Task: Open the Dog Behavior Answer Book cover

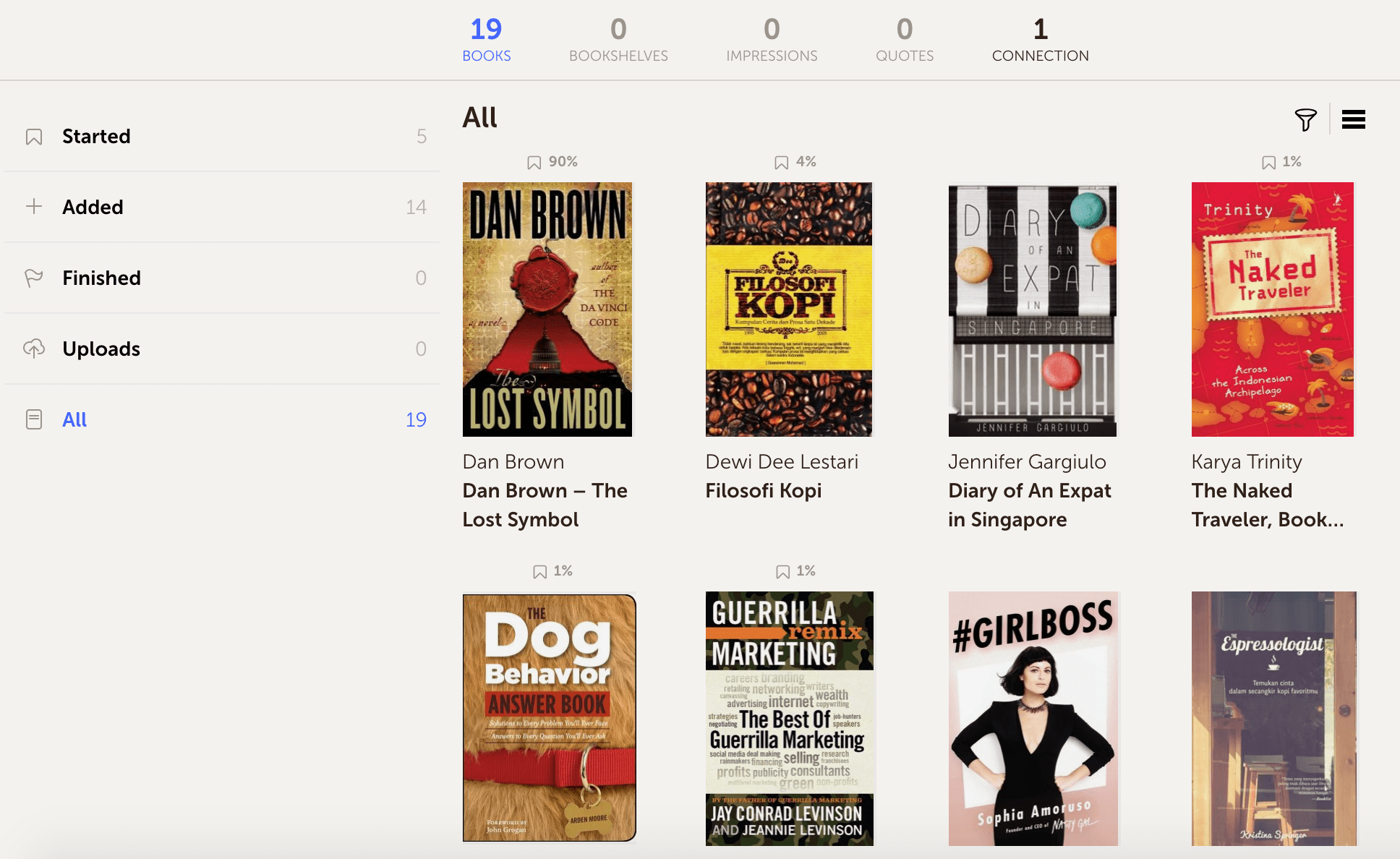Action: [x=549, y=718]
